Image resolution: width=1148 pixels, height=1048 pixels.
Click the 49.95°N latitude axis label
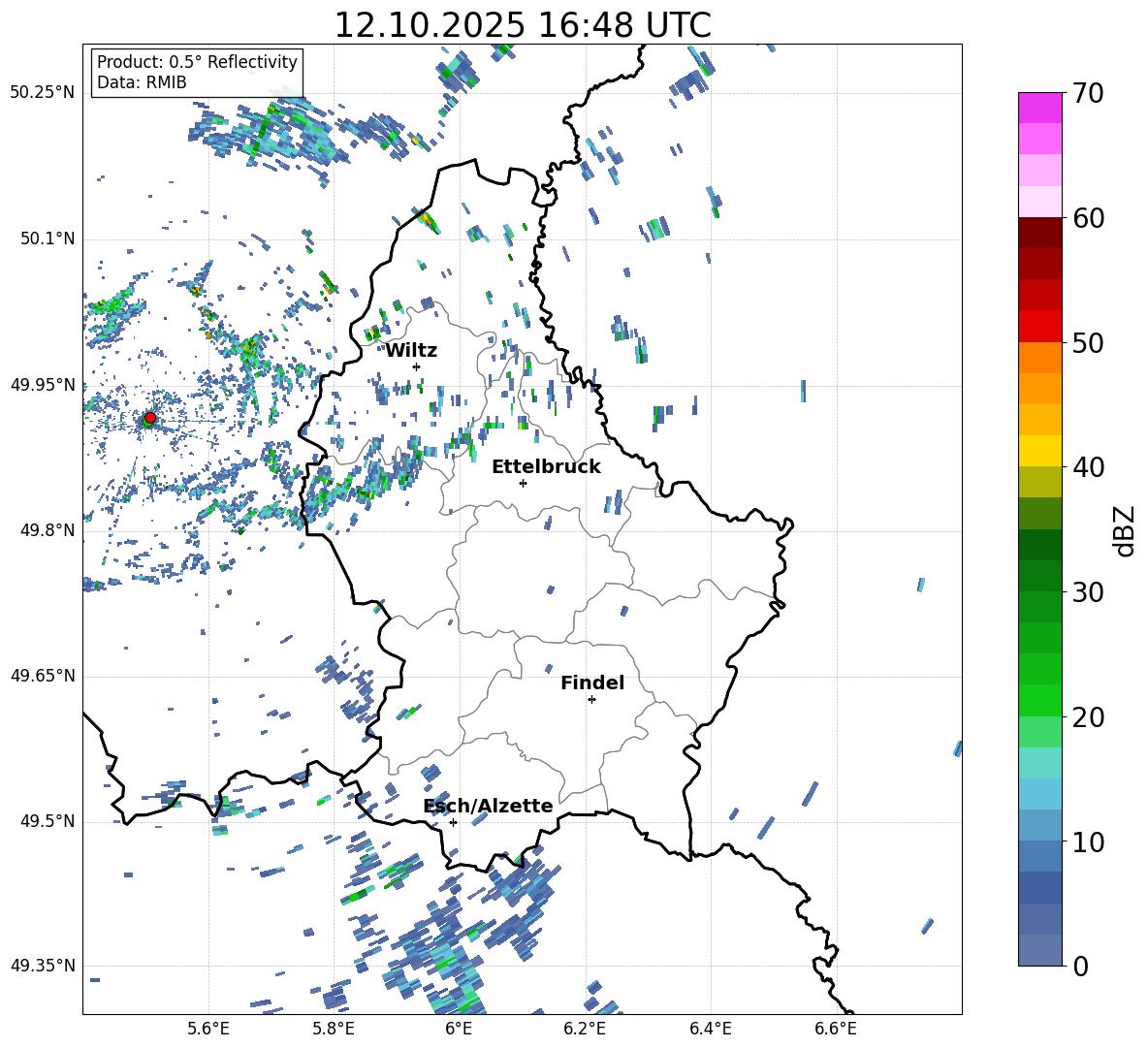point(43,385)
